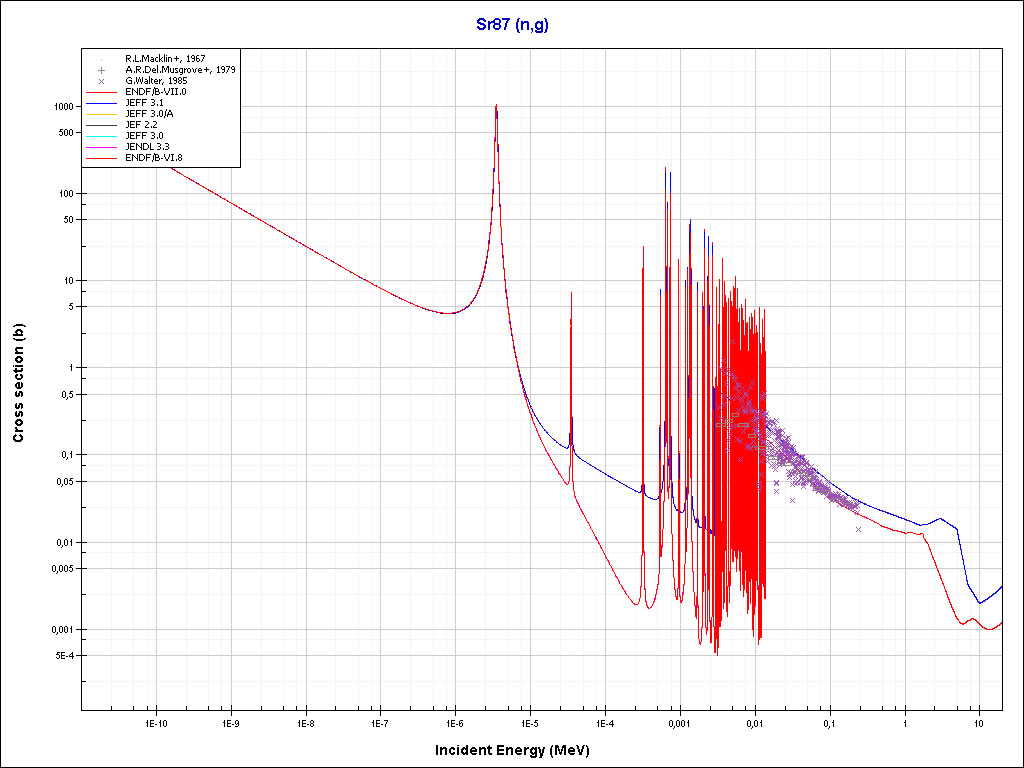Viewport: 1024px width, 768px height.
Task: Click the yellow JEFF 3.0/A legend line
Action: [x=101, y=114]
